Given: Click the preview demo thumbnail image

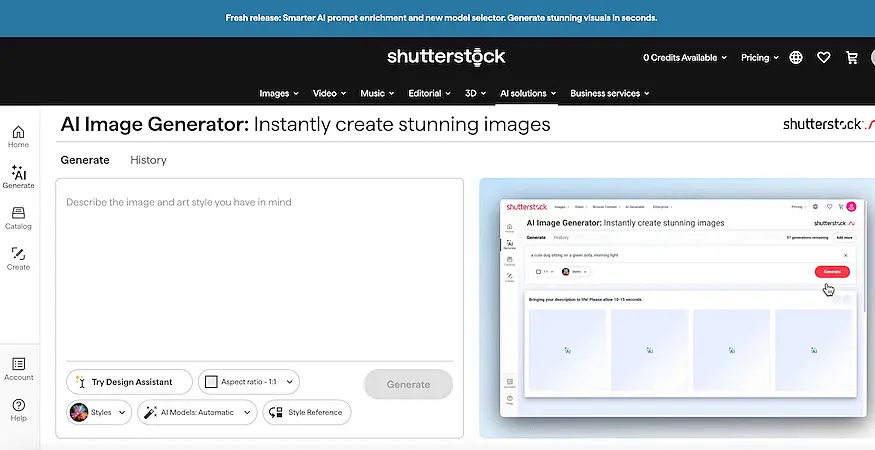Looking at the screenshot, I should pyautogui.click(x=677, y=308).
